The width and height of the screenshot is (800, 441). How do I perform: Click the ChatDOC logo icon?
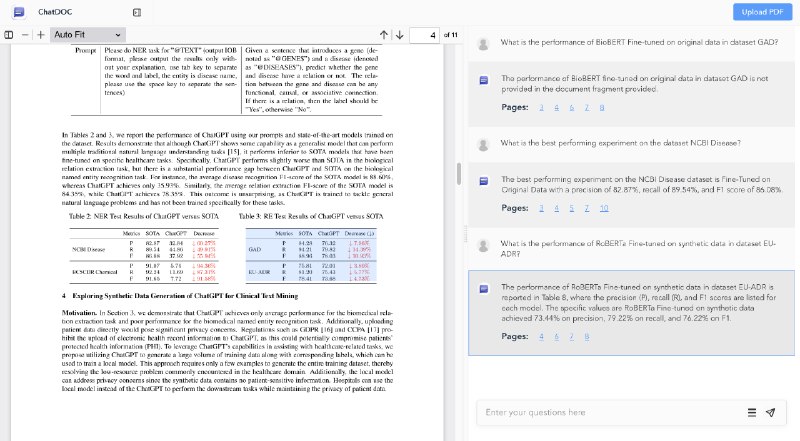[19, 12]
